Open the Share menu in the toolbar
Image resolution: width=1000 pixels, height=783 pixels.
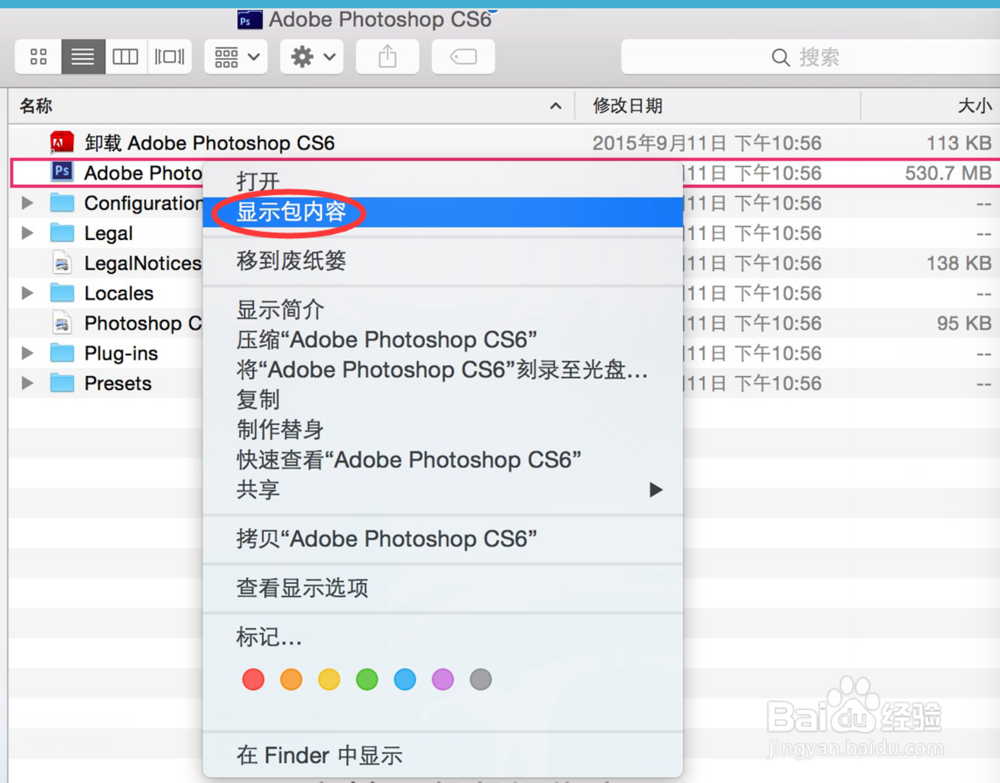[387, 57]
